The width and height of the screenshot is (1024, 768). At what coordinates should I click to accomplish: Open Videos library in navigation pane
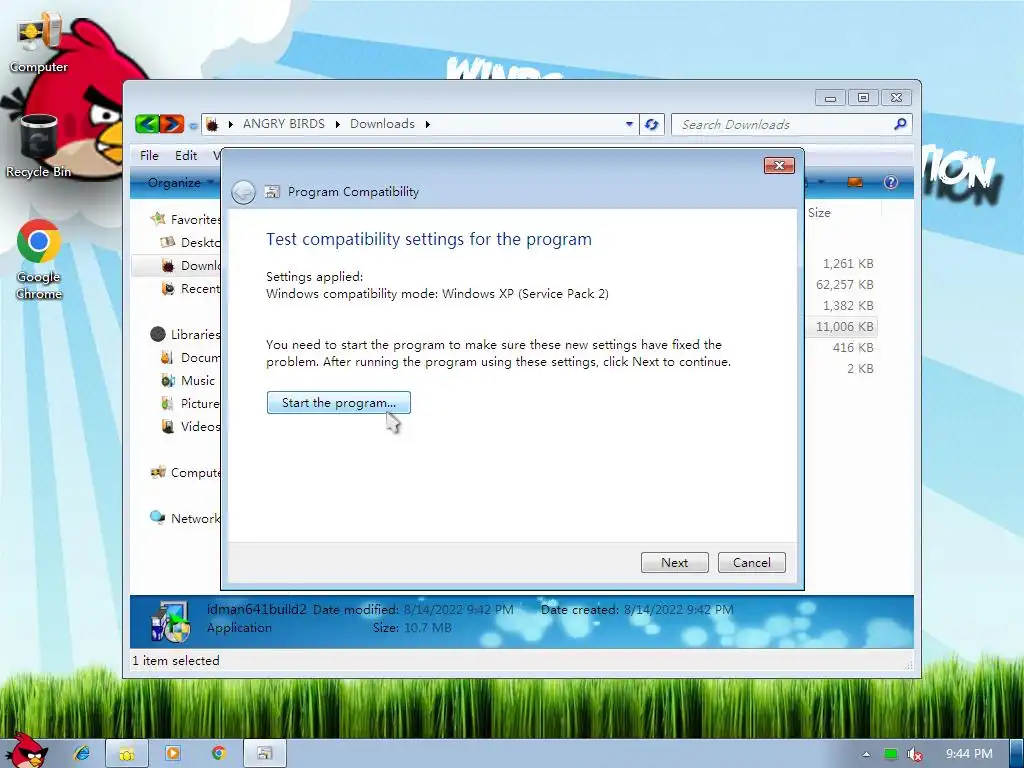point(190,426)
